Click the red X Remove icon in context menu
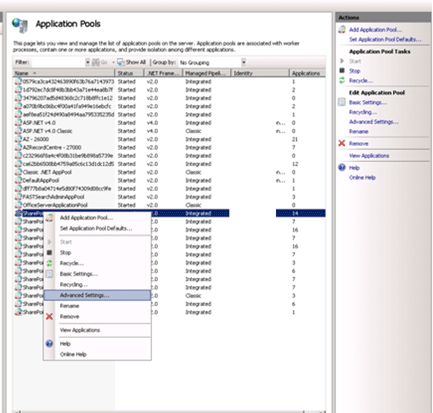 pyautogui.click(x=49, y=316)
